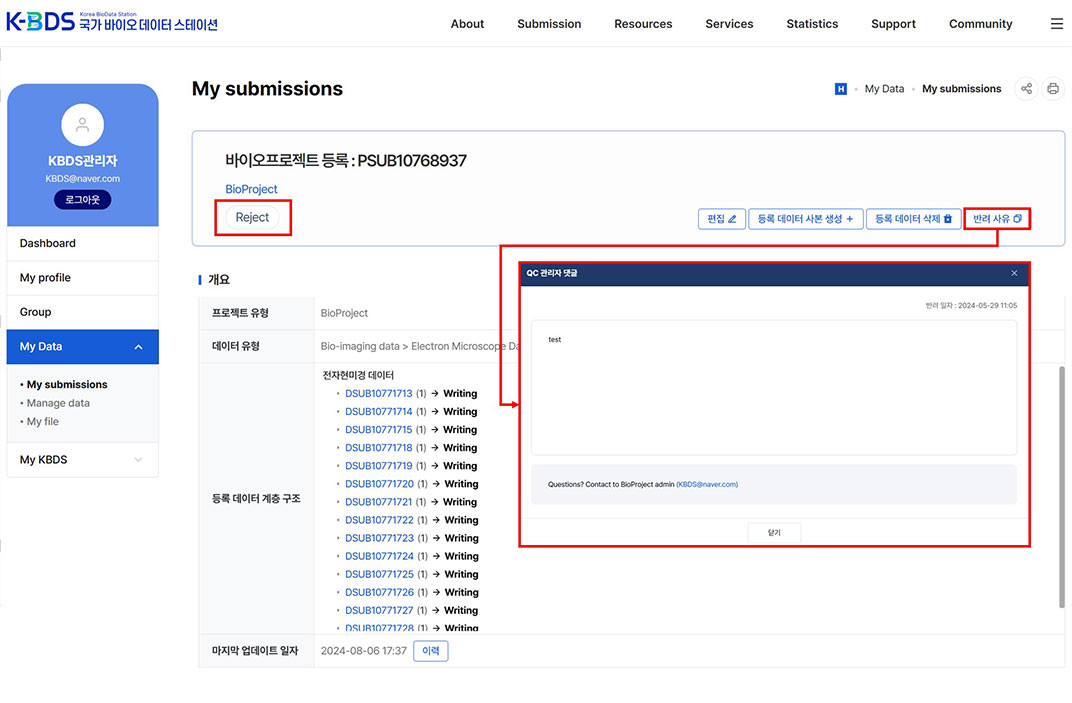1072x703 pixels.
Task: Click the print icon
Action: click(x=1053, y=89)
